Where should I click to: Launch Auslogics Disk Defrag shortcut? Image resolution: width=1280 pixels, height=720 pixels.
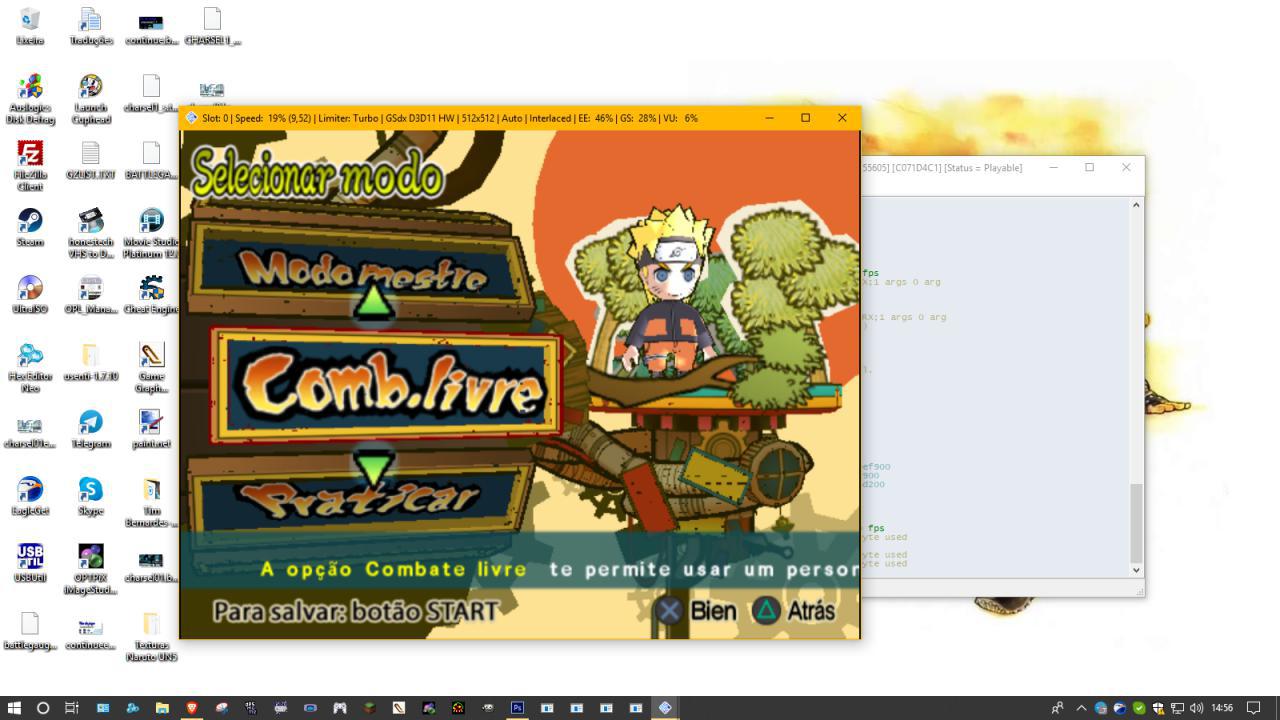30,99
